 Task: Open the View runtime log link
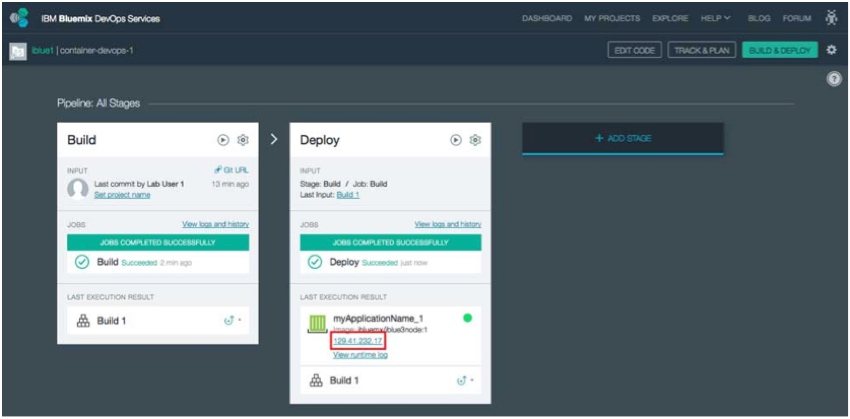(360, 355)
